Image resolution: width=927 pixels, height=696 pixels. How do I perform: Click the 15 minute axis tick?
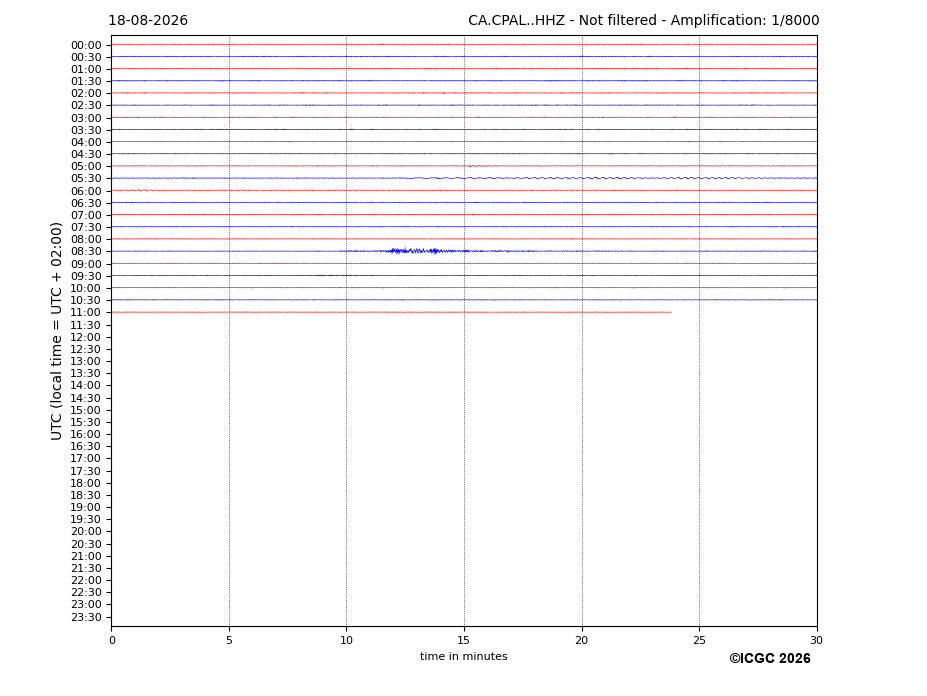(x=464, y=640)
